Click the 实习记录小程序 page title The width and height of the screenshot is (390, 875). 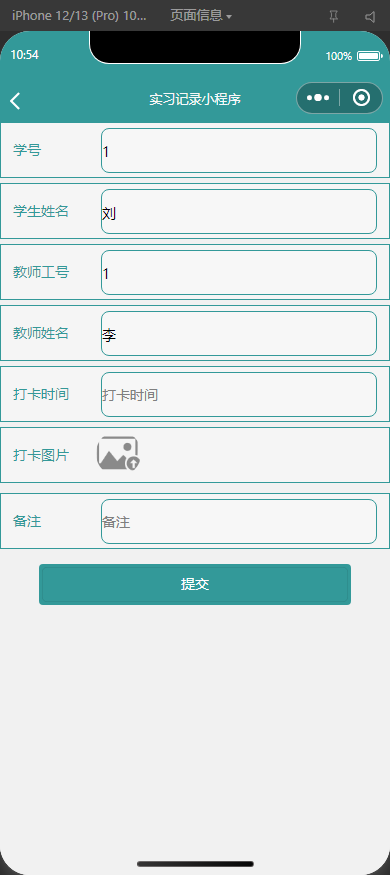[195, 100]
